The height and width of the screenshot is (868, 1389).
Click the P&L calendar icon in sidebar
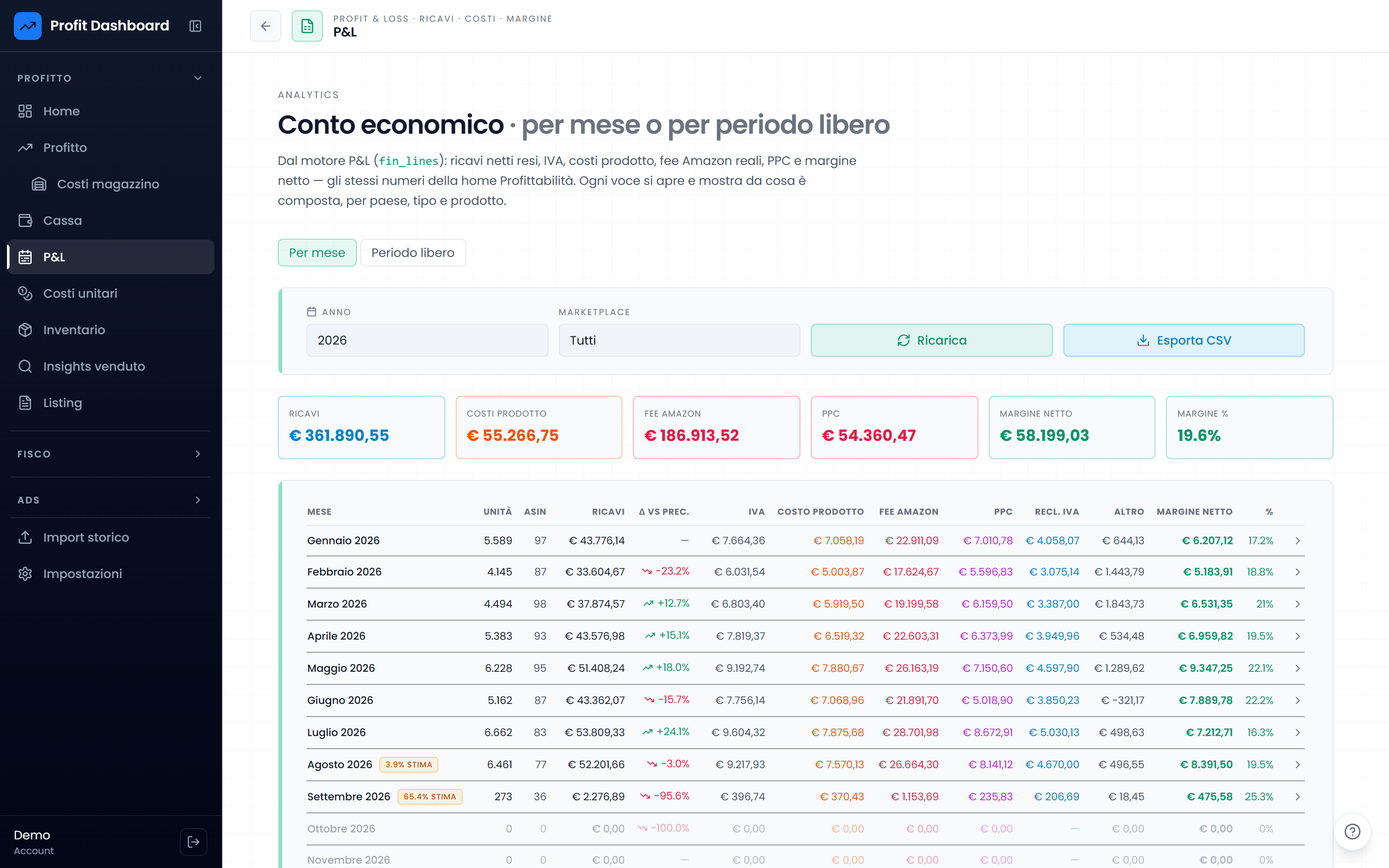25,256
